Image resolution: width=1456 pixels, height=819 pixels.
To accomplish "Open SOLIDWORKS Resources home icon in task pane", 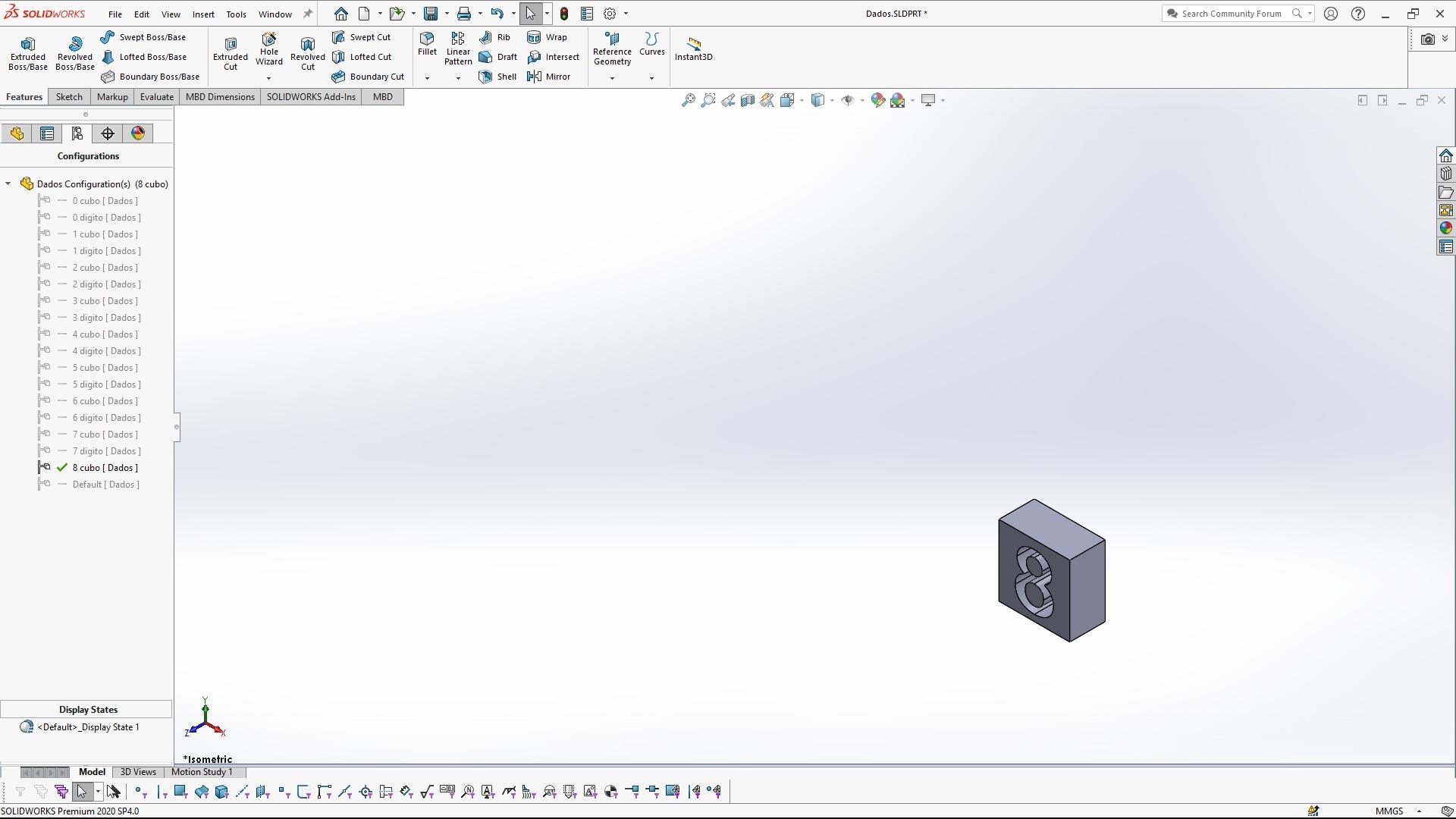I will tap(1446, 155).
